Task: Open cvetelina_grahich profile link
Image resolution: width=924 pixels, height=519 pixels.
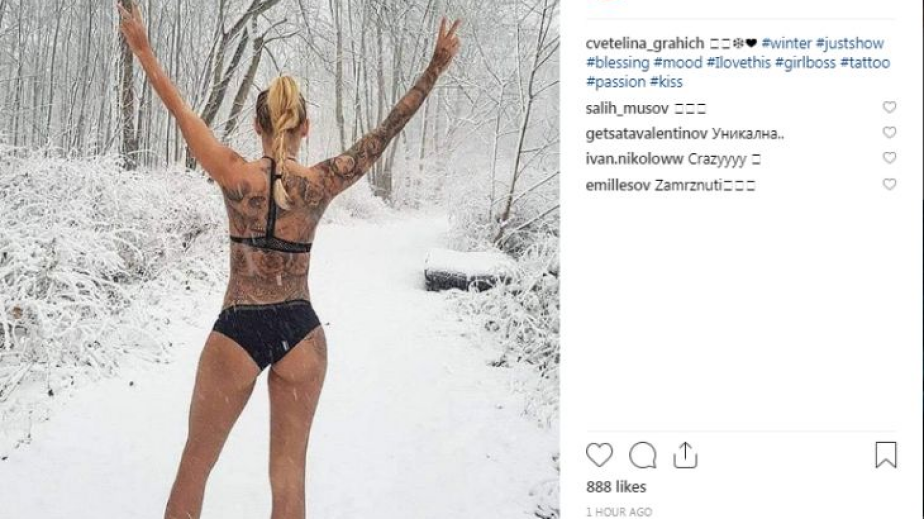Action: point(645,44)
